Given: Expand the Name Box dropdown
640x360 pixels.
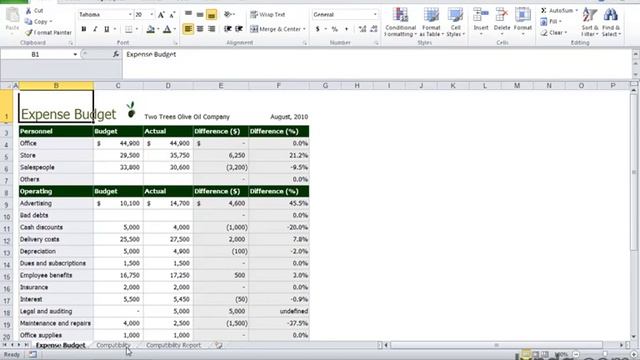Looking at the screenshot, I should 75,54.
